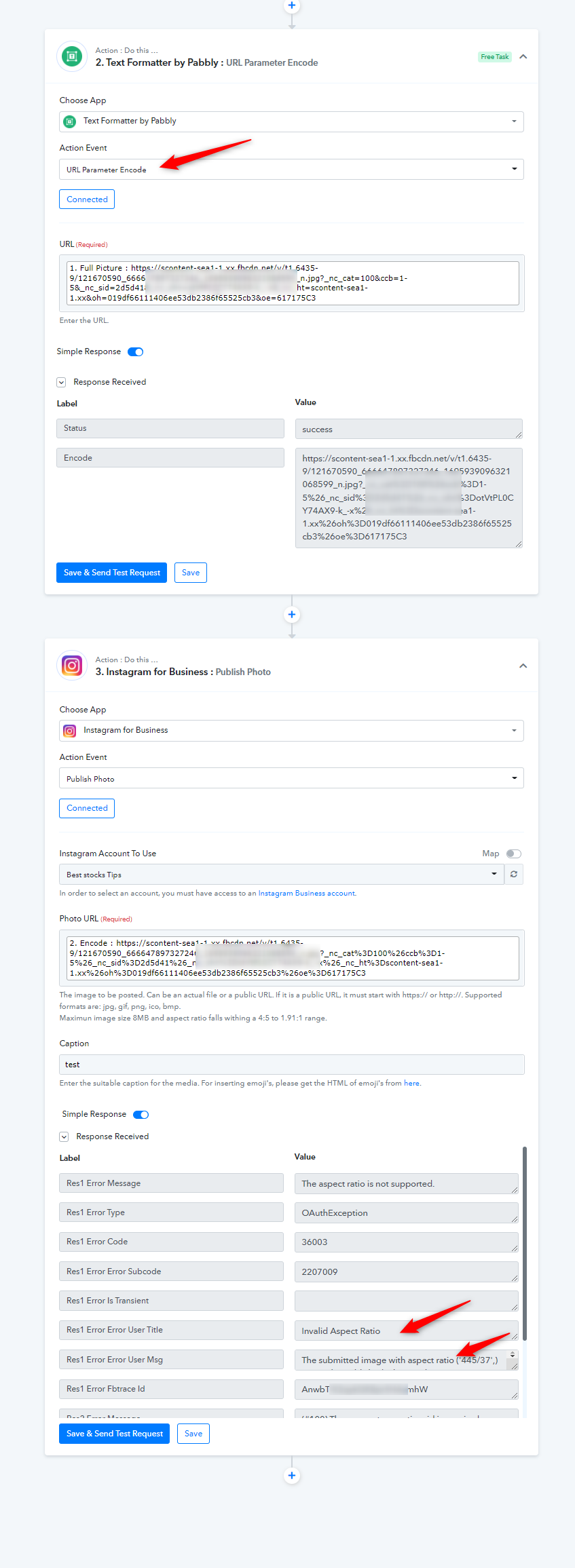Click the Instagram icon in step 3 header
Viewport: 575px width, 1568px height.
(72, 666)
